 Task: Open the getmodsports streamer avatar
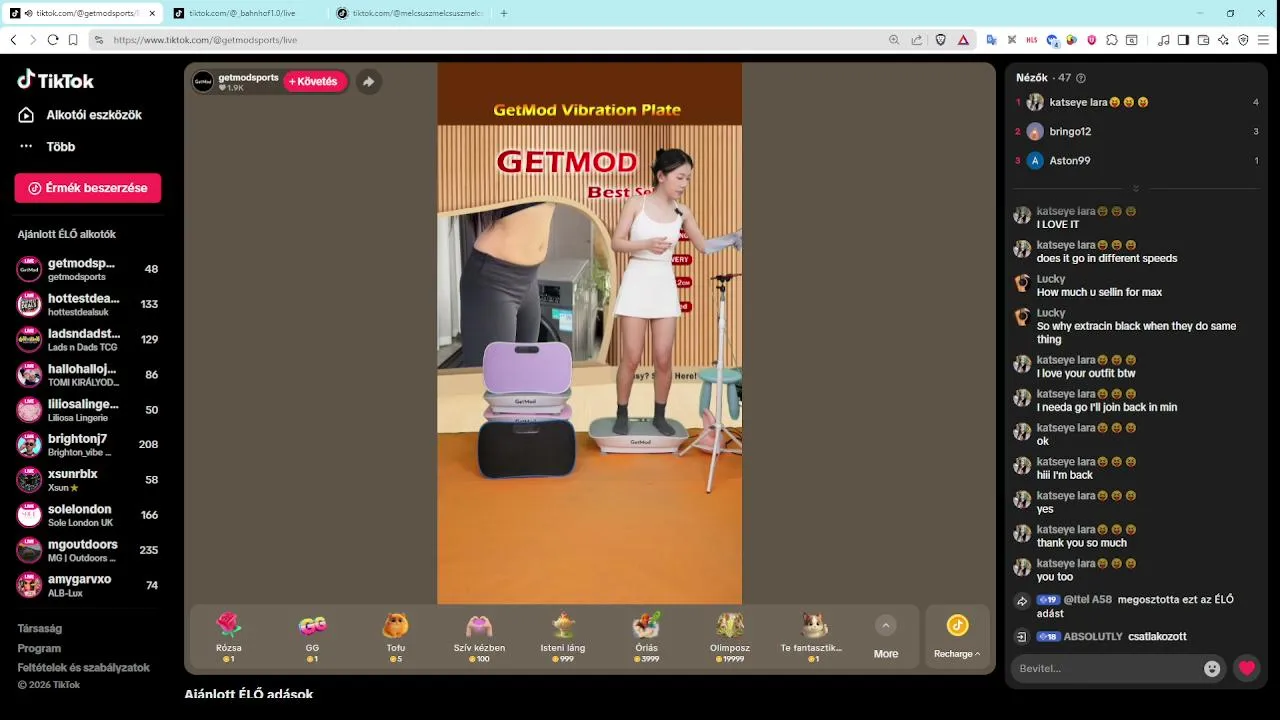pyautogui.click(x=203, y=82)
